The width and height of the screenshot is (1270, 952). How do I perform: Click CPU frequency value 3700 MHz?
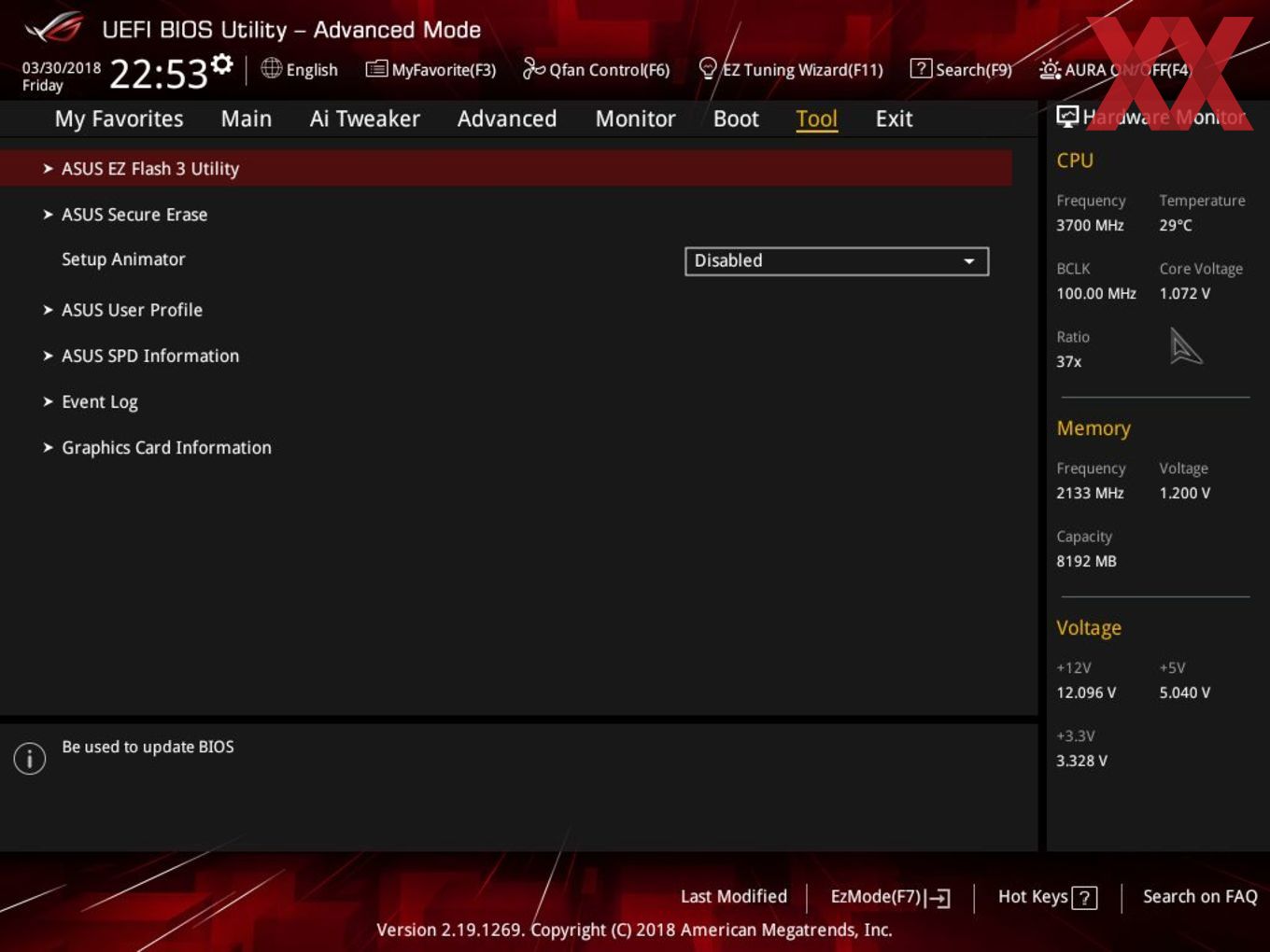coord(1090,226)
